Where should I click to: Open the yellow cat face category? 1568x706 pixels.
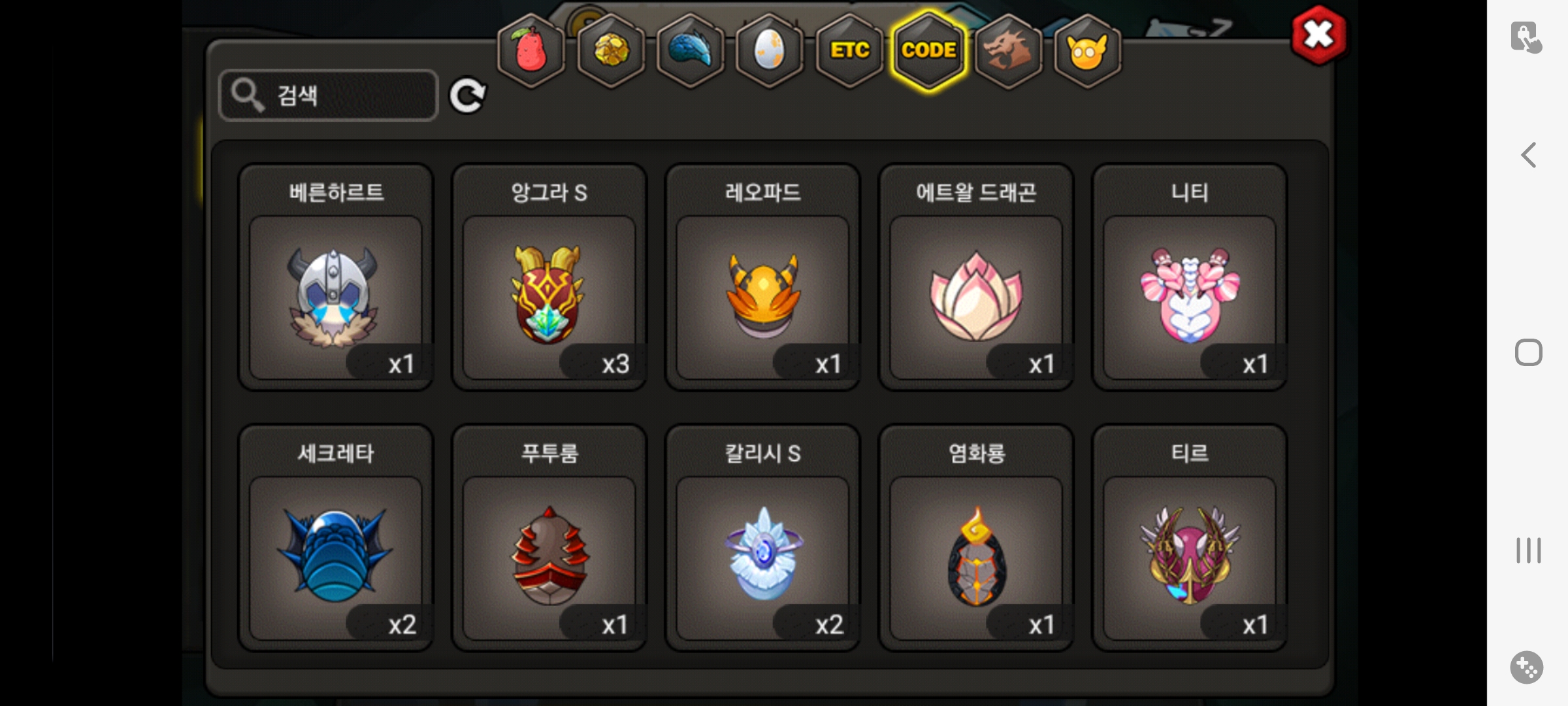point(1087,50)
